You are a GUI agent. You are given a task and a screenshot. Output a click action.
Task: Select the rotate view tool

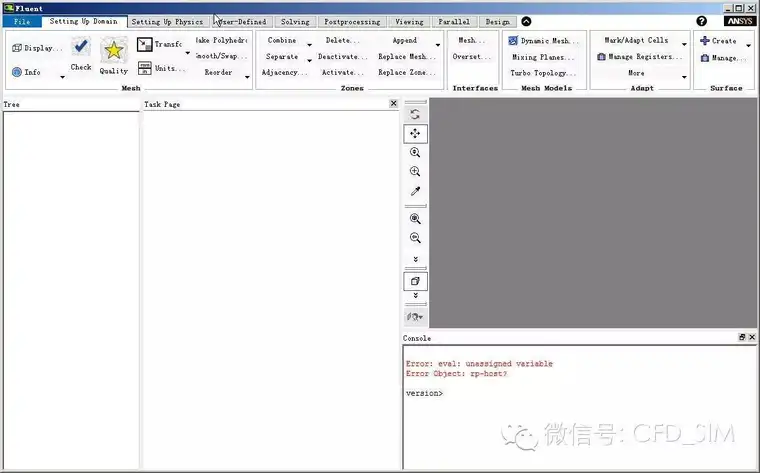pos(415,114)
